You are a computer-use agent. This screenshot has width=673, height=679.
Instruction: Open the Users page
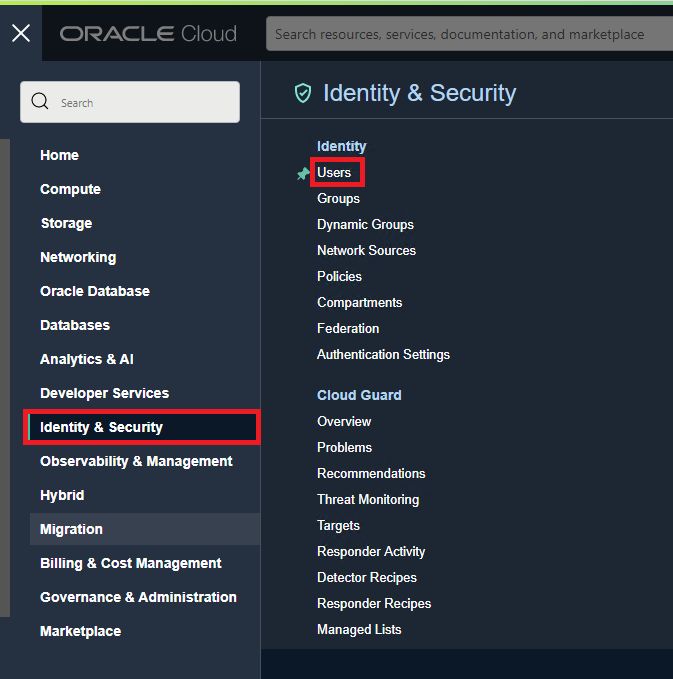334,172
